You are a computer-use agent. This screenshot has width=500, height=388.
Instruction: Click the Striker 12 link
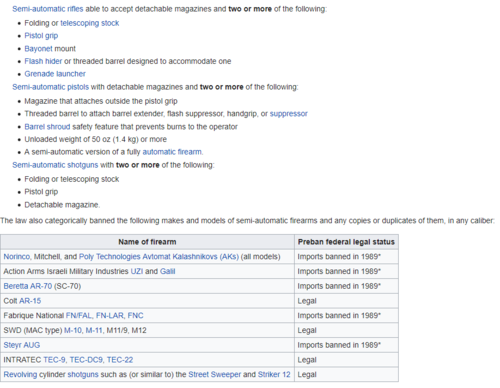(x=274, y=374)
